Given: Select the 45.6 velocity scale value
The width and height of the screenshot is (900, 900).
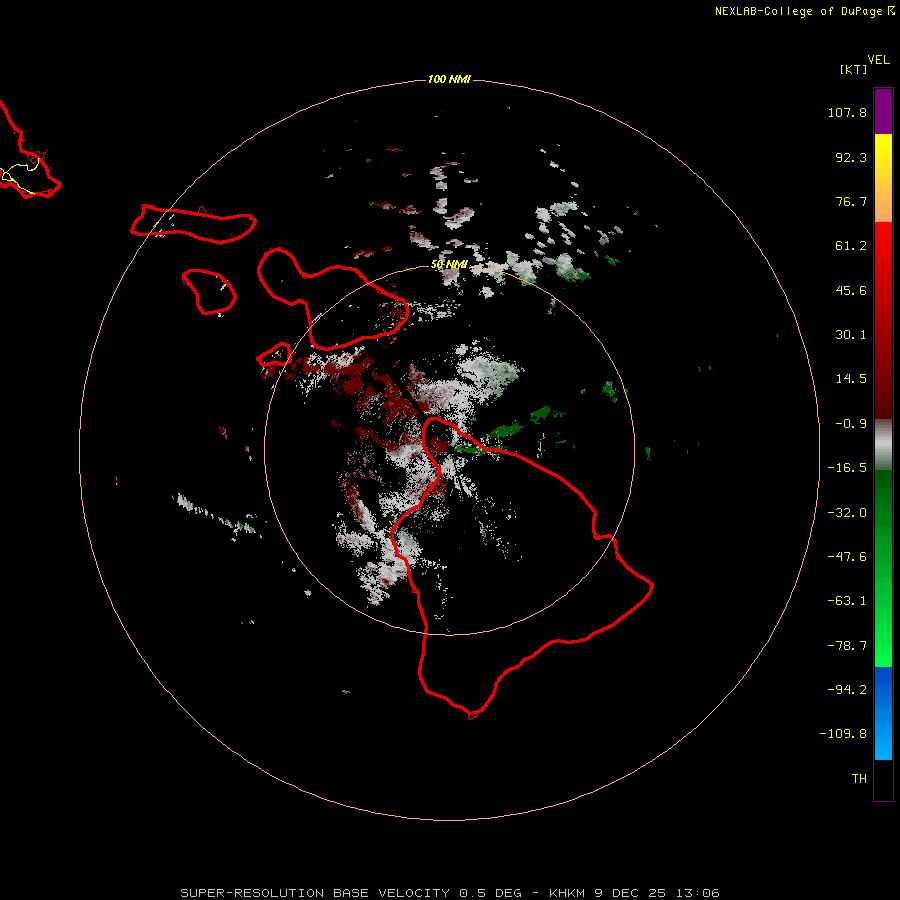Looking at the screenshot, I should tap(851, 290).
